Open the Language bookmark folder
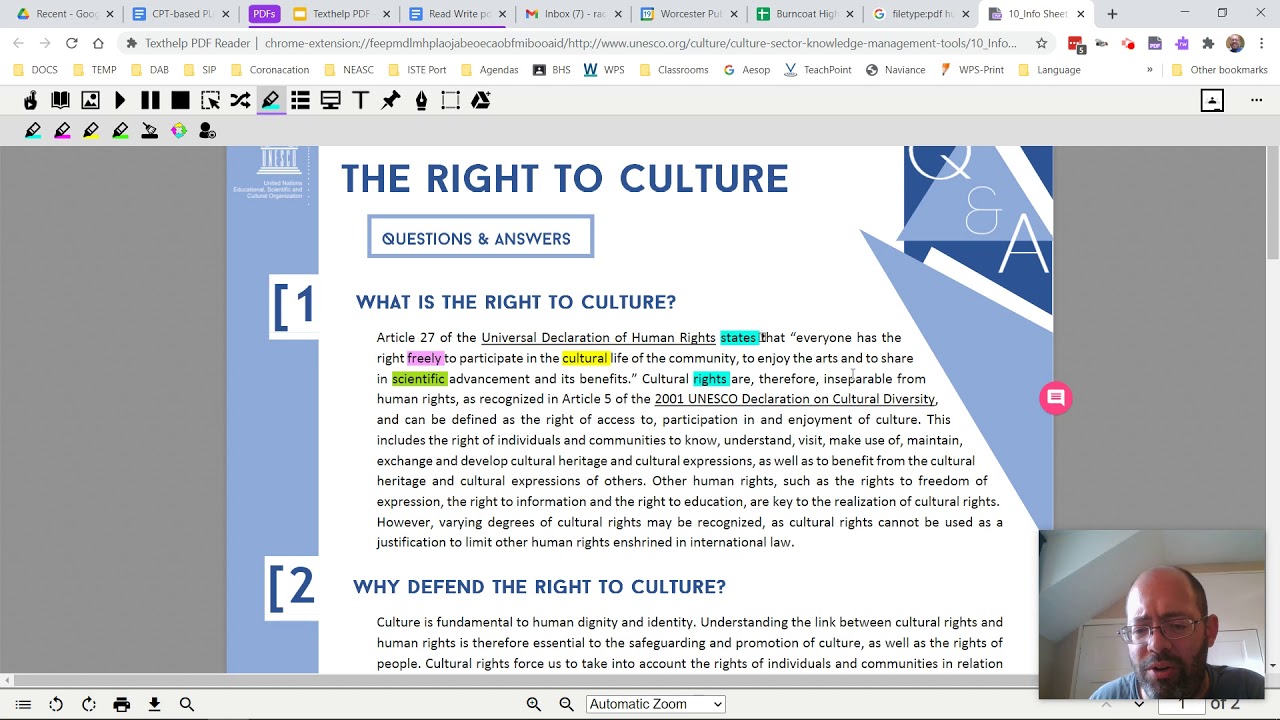Viewport: 1280px width, 720px height. tap(1049, 70)
